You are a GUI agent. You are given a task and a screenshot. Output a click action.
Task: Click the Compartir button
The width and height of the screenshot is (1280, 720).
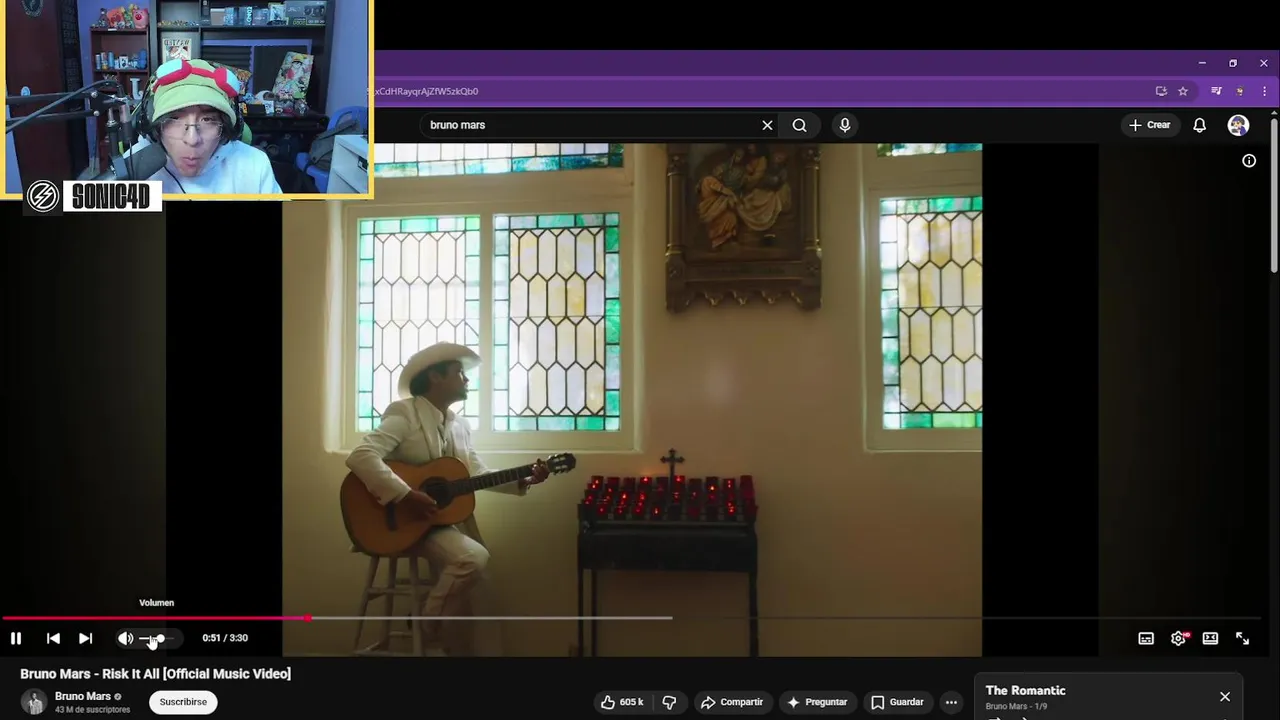[731, 702]
